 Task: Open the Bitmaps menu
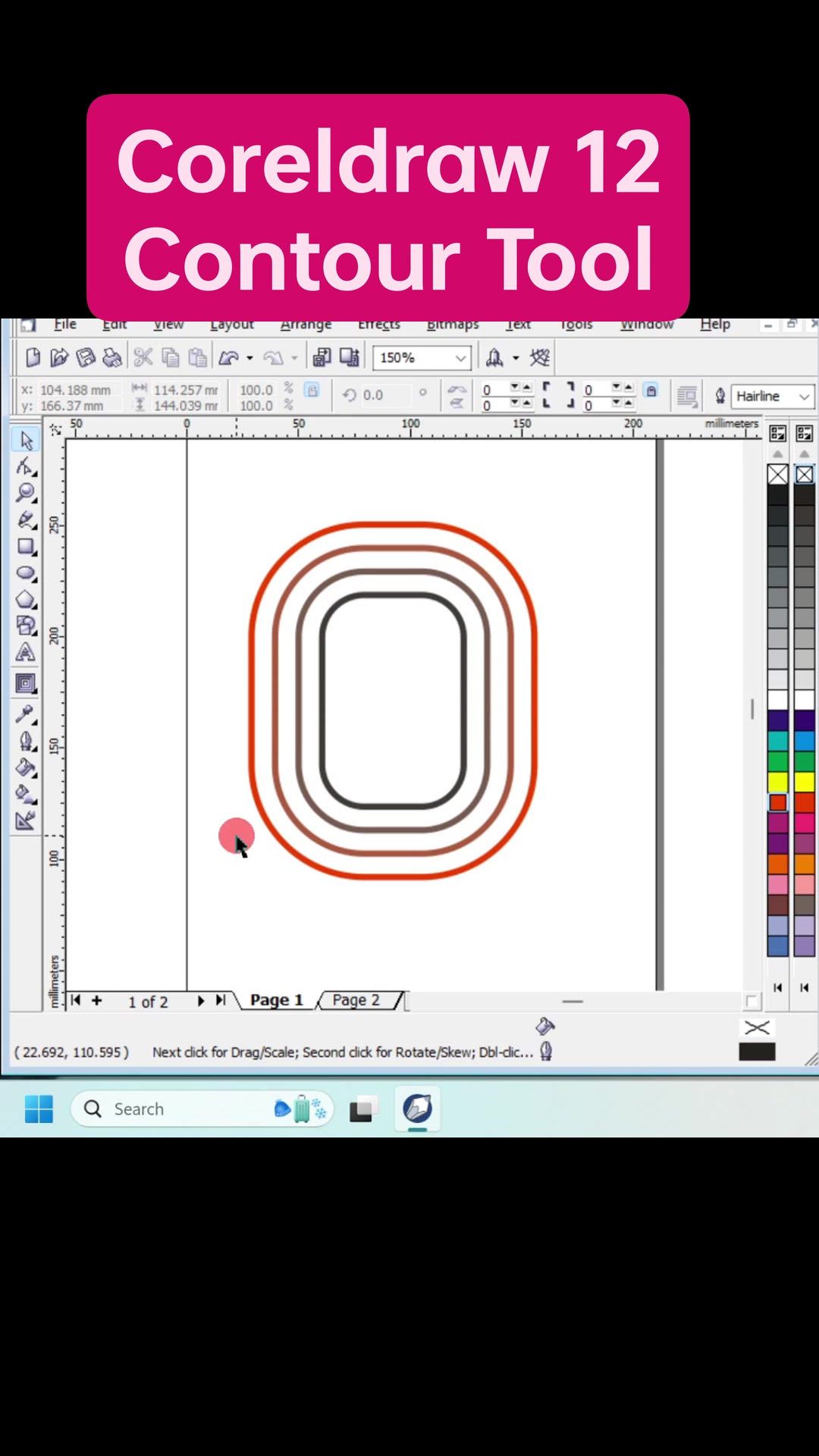453,325
